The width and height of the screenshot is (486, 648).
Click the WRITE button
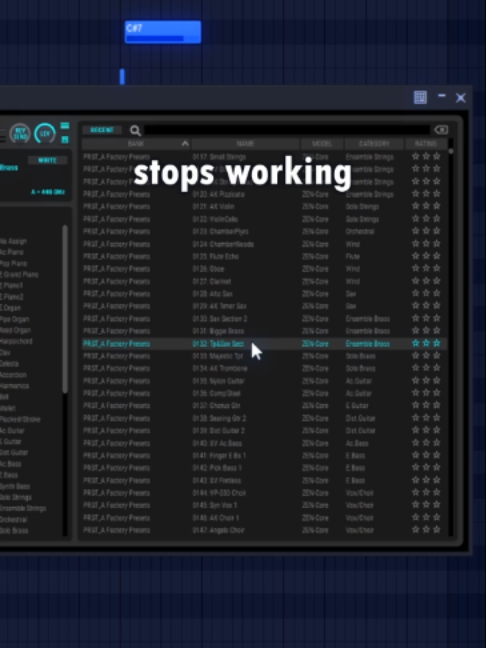click(x=48, y=160)
